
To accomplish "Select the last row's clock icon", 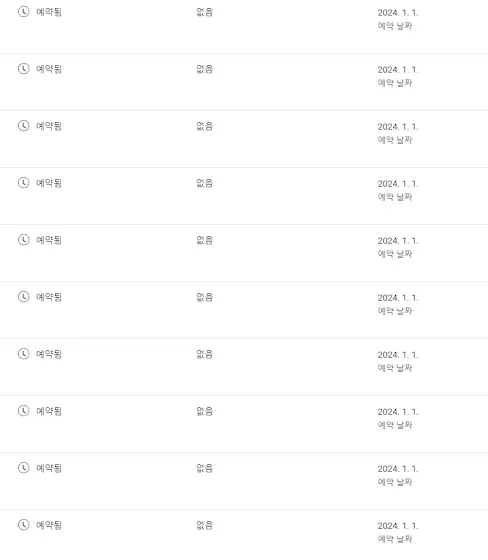I will point(24,525).
